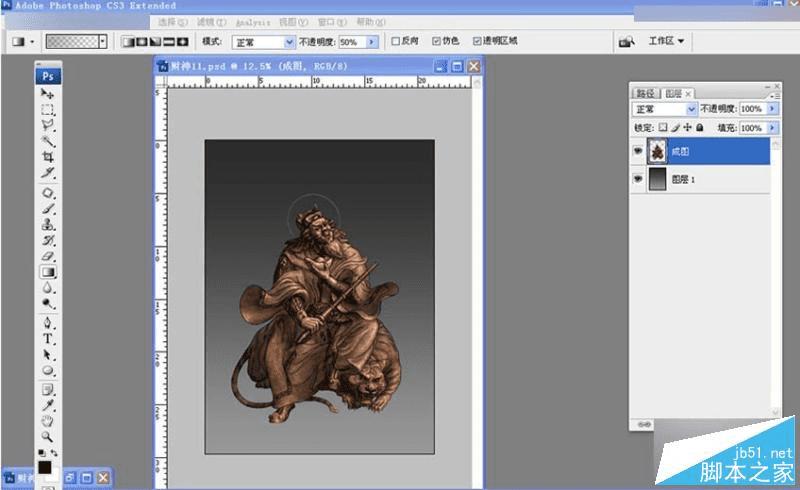Uncheck the 仿色 (Dither) checkbox
800x490 pixels.
point(436,42)
